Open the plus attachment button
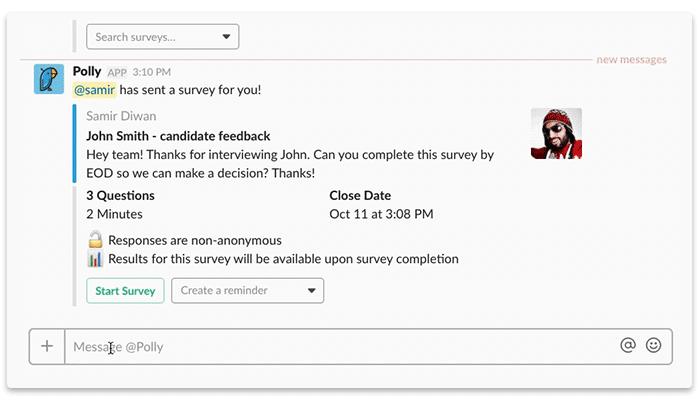The image size is (700, 399). click(x=47, y=346)
